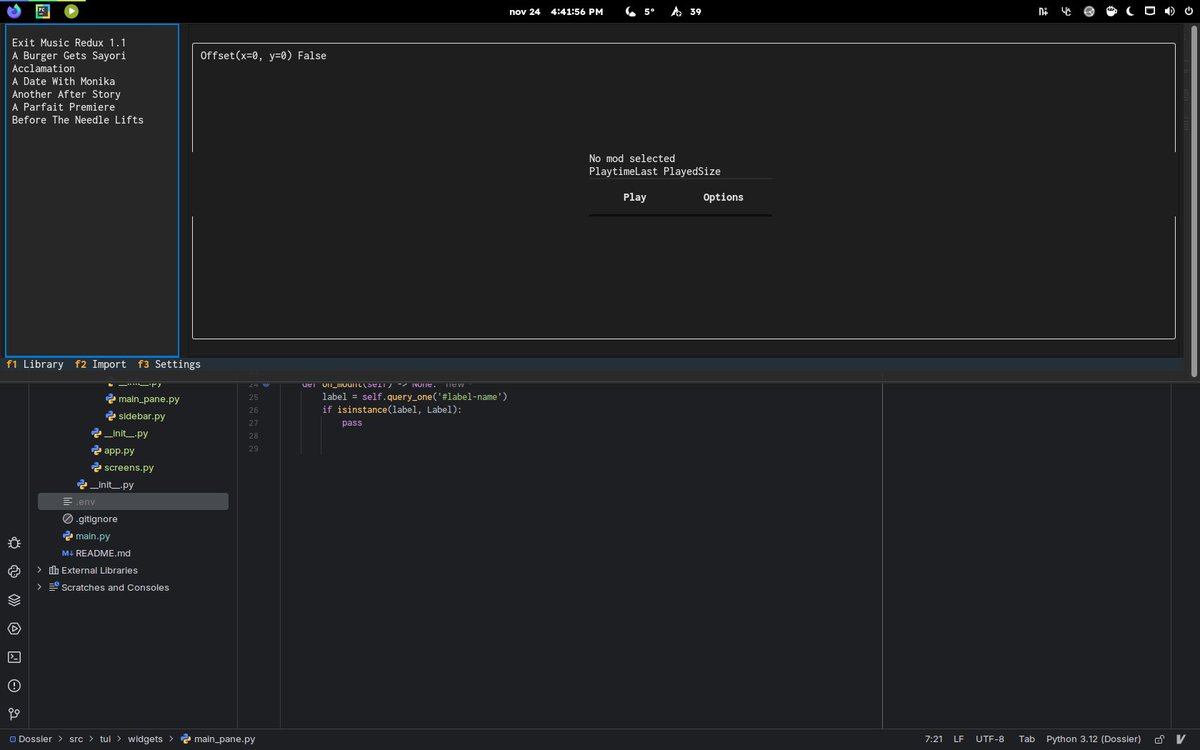Select Acclamation in mod list
This screenshot has width=1200, height=750.
point(43,69)
